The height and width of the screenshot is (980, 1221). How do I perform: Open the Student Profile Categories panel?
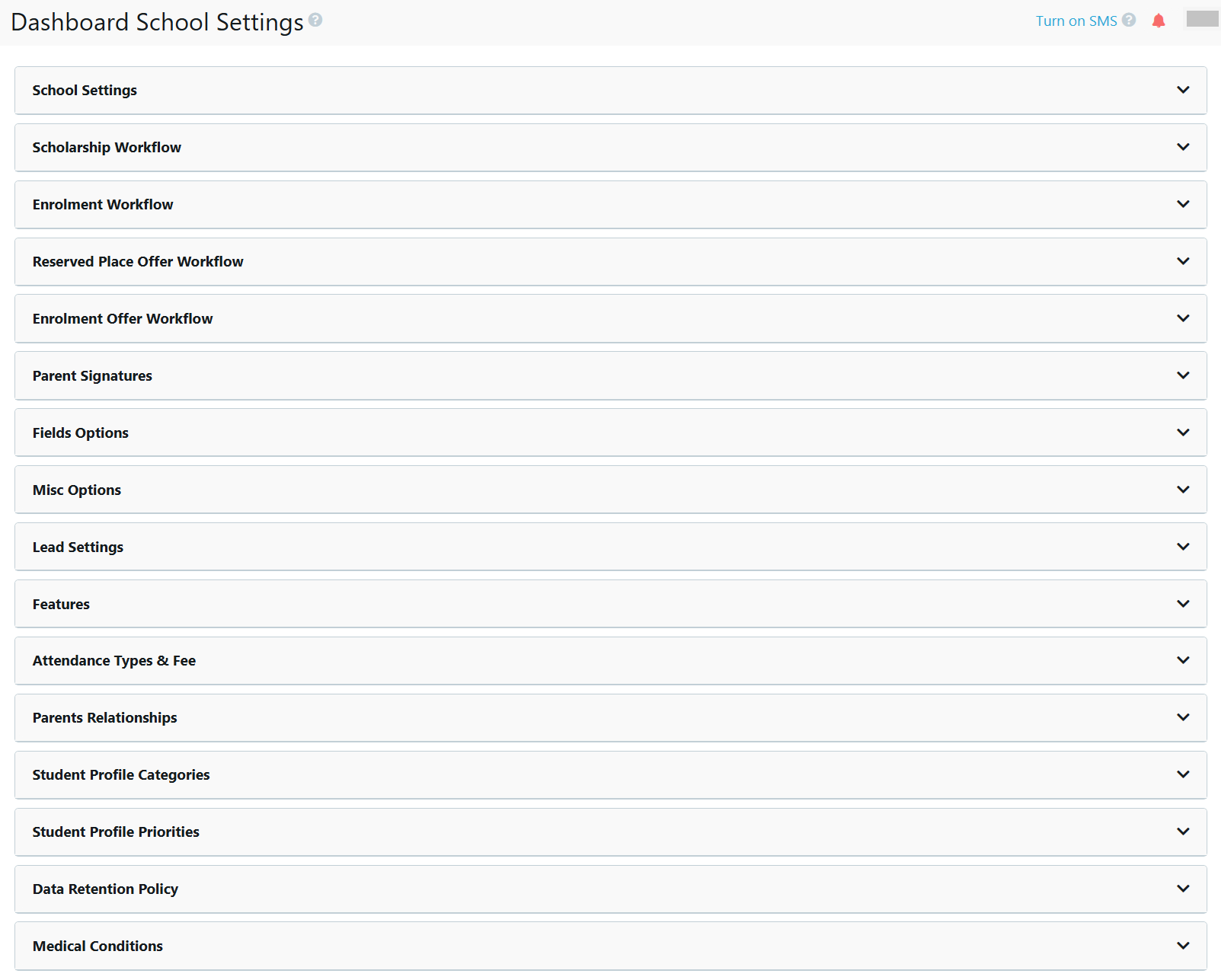[1183, 774]
